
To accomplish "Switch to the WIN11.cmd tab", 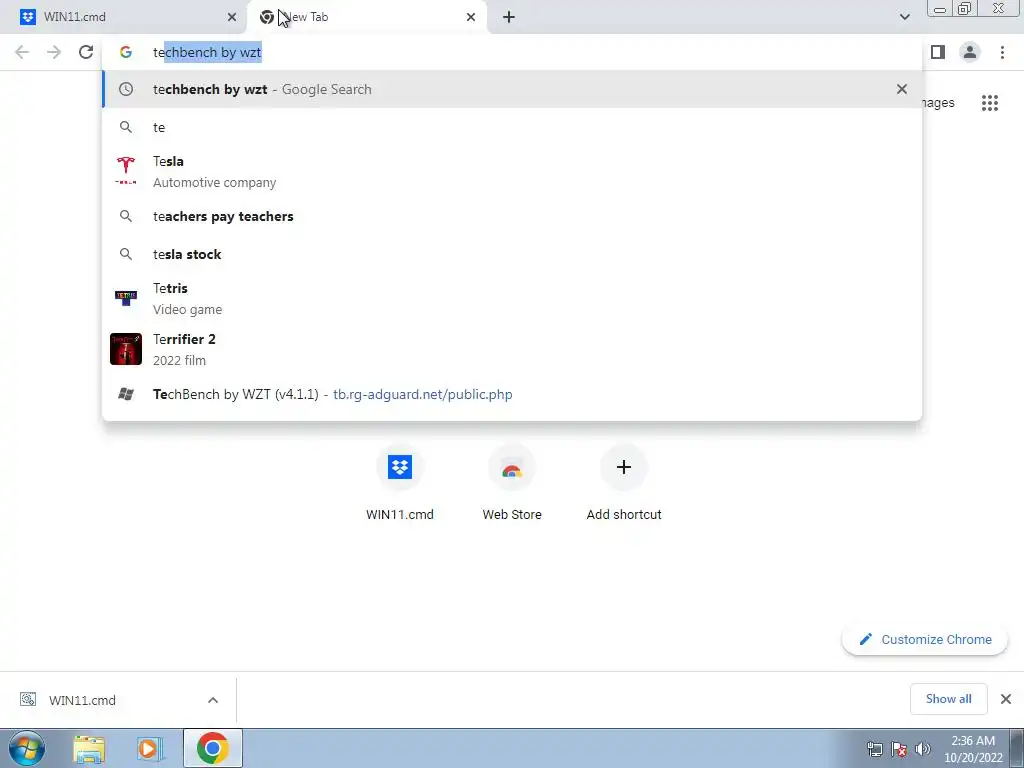I will click(123, 17).
